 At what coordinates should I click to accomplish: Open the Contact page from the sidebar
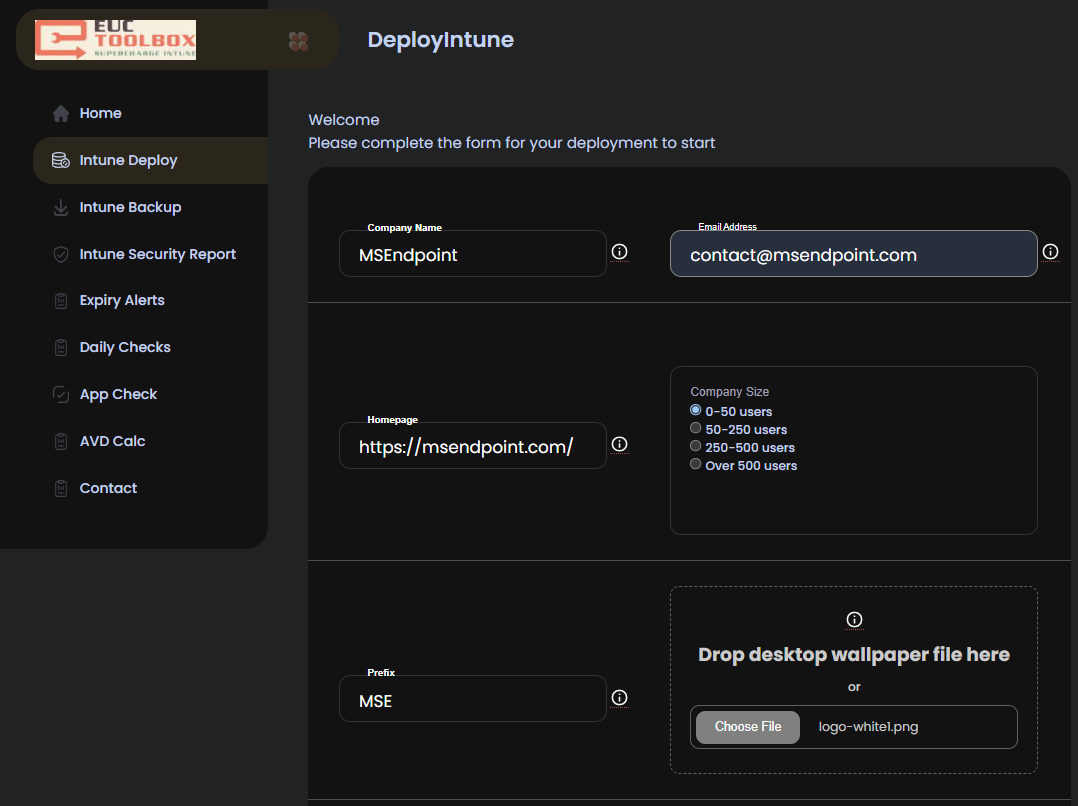coord(108,488)
